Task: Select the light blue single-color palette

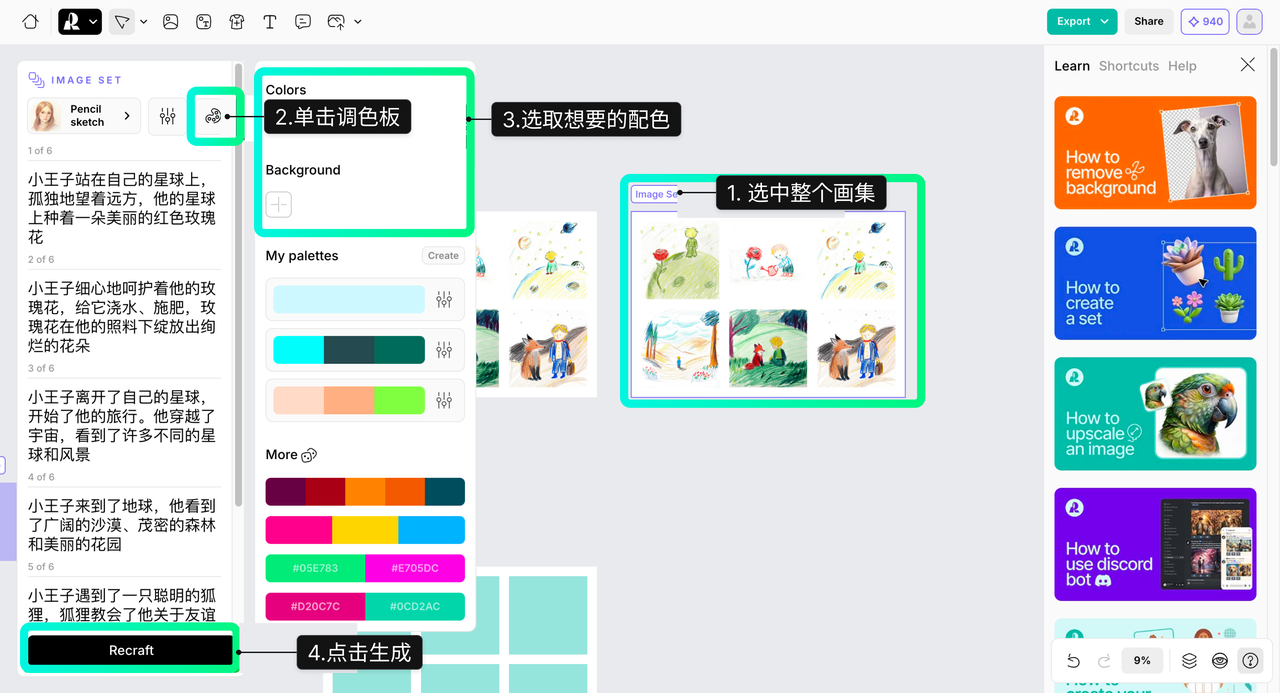Action: point(349,299)
